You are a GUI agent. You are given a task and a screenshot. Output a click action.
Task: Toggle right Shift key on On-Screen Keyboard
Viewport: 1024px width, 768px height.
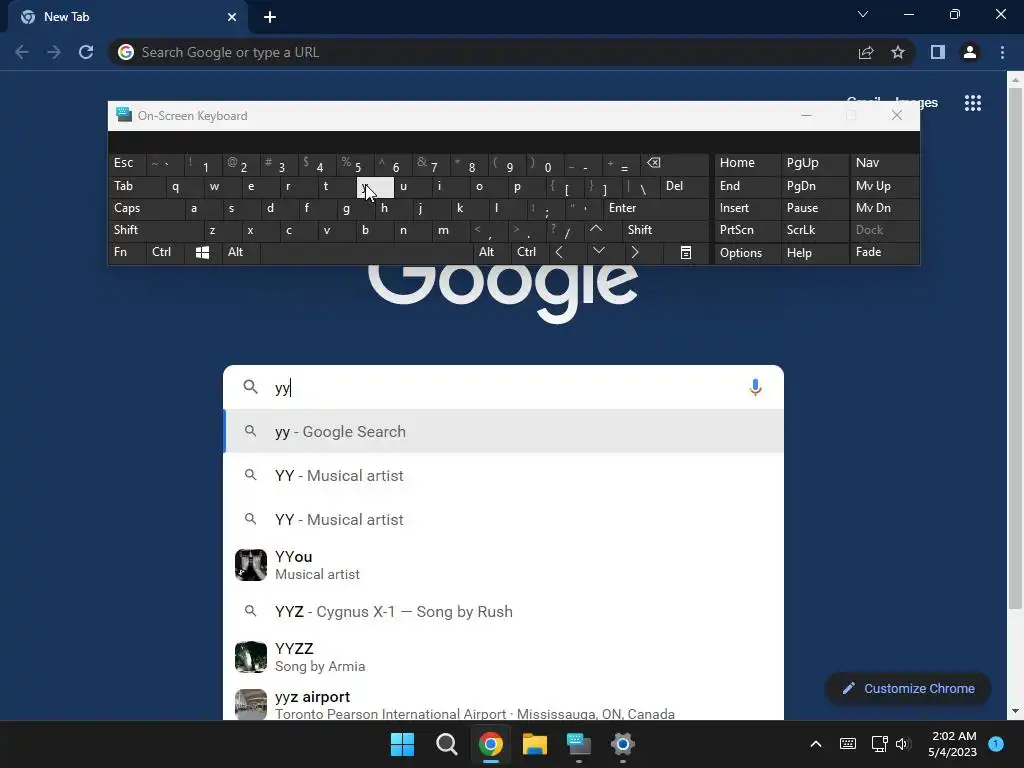pos(666,230)
